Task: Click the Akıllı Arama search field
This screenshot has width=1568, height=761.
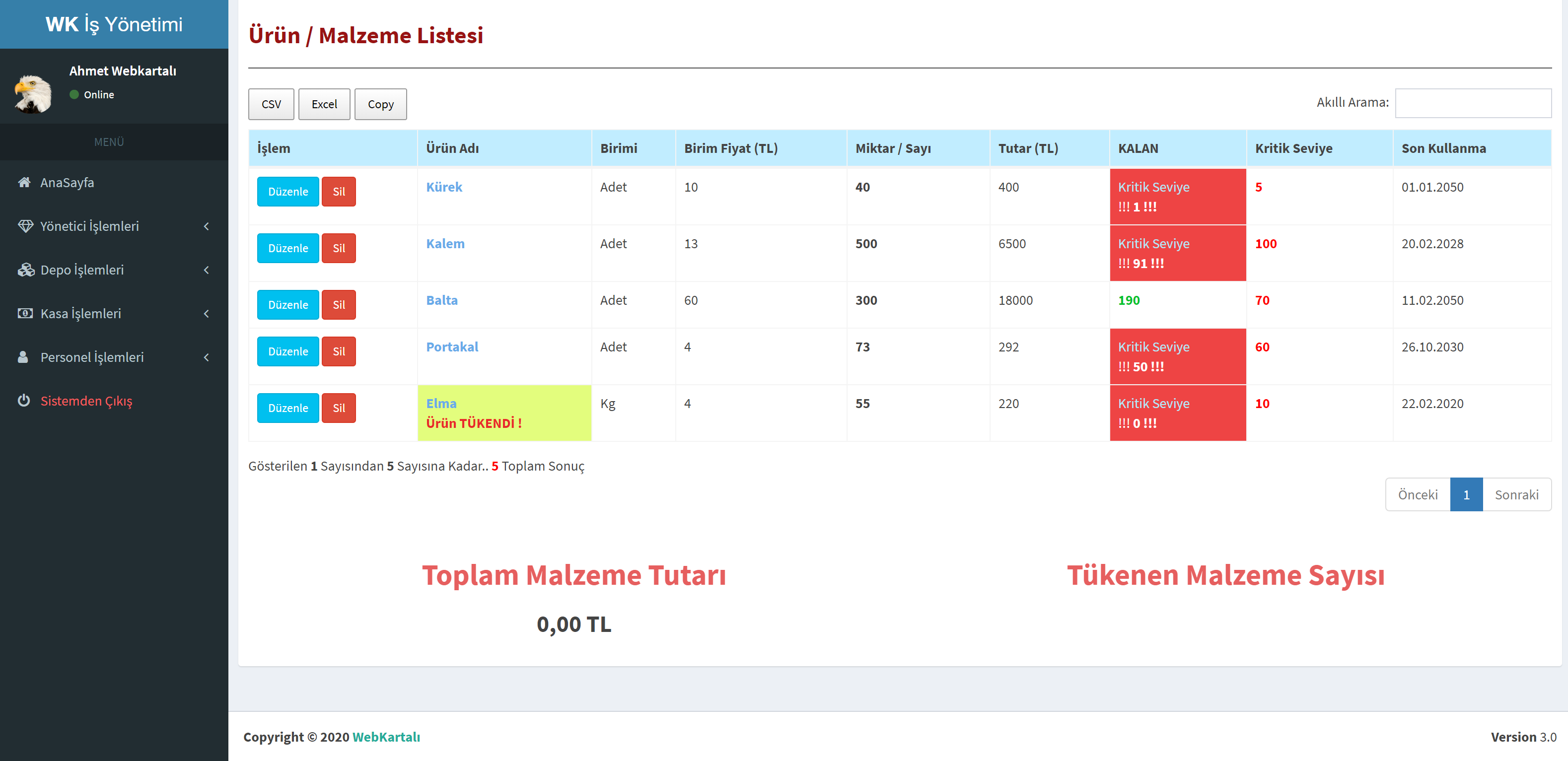Action: (x=1473, y=103)
